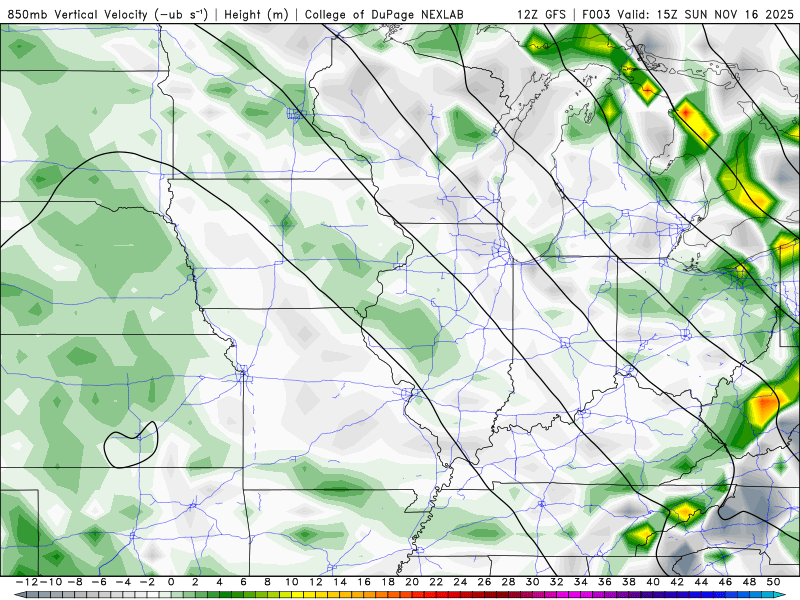Select the '10' color scale label
The image size is (800, 600).
click(291, 582)
